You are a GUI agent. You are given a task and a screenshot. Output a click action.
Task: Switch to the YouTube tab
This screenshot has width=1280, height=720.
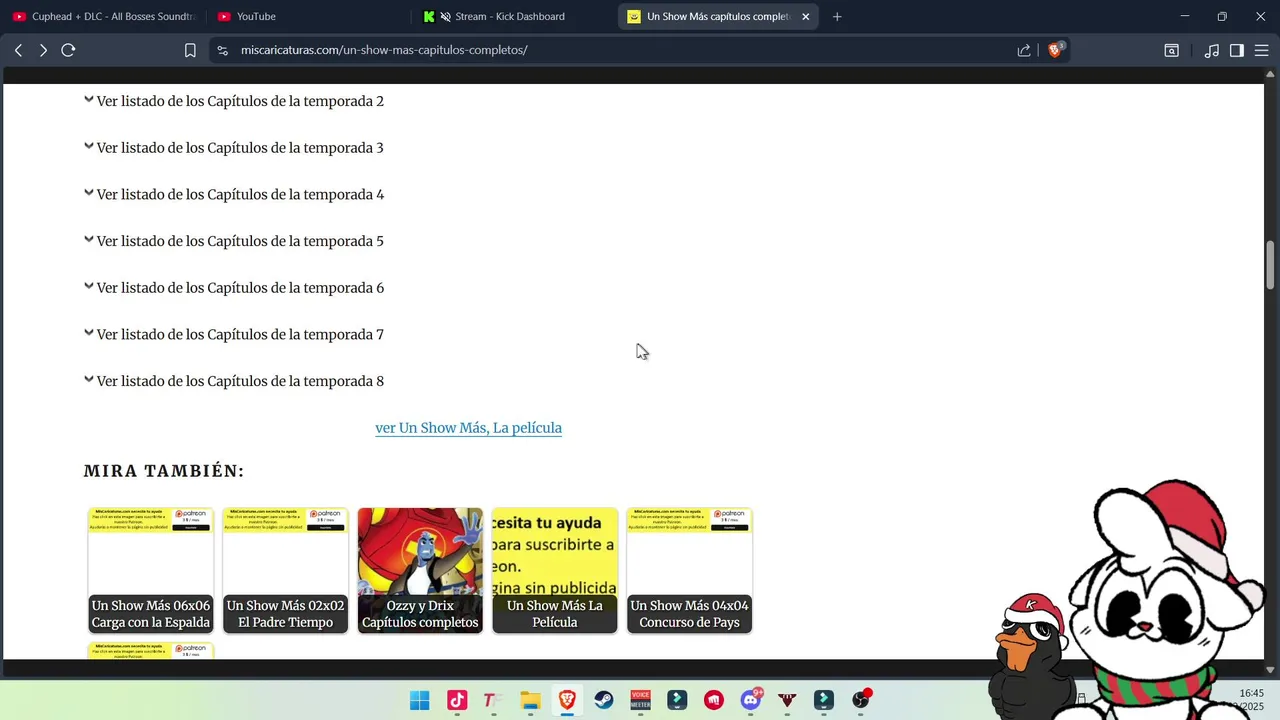(x=306, y=16)
